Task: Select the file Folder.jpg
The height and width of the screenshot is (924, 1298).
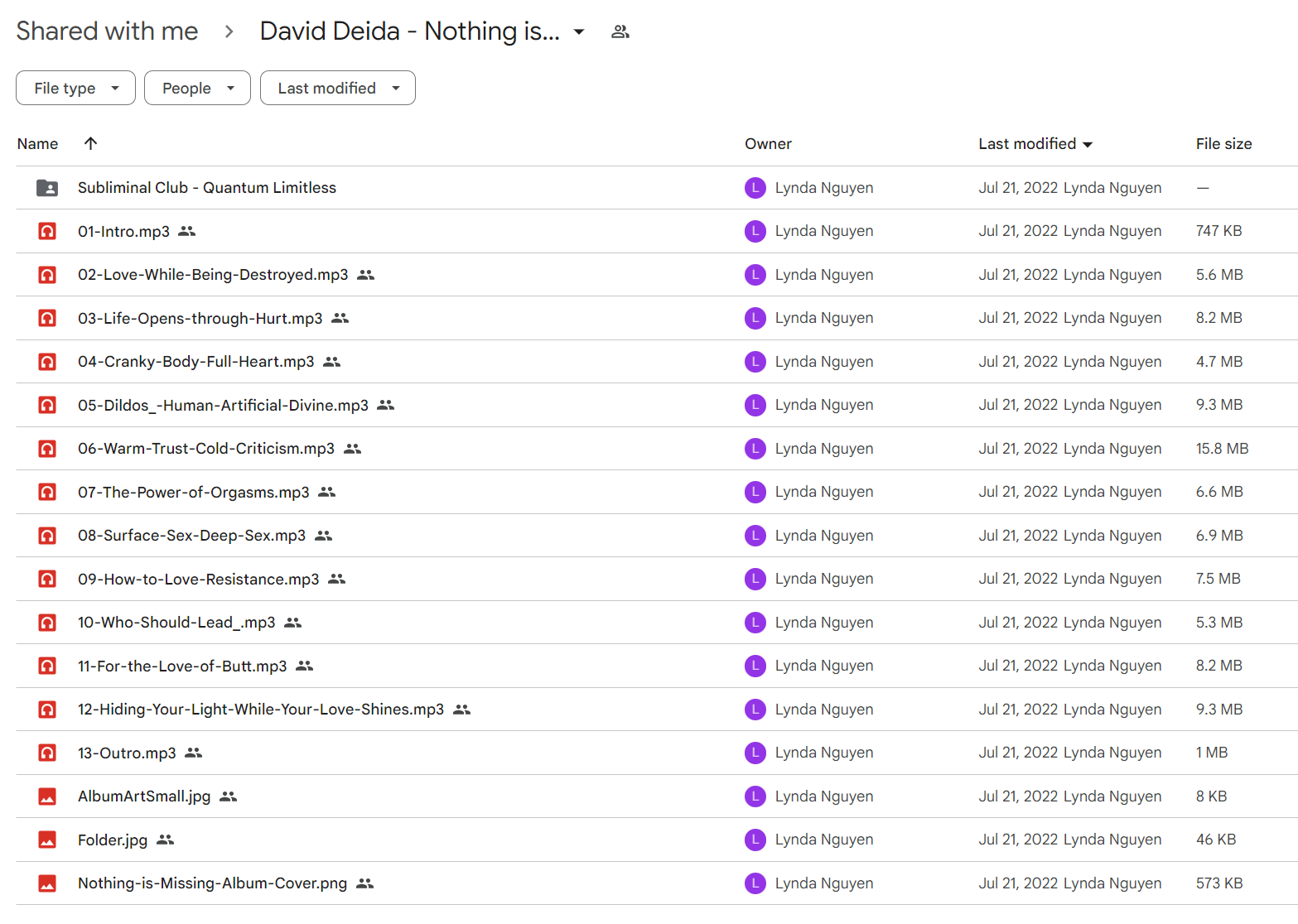Action: [x=113, y=840]
